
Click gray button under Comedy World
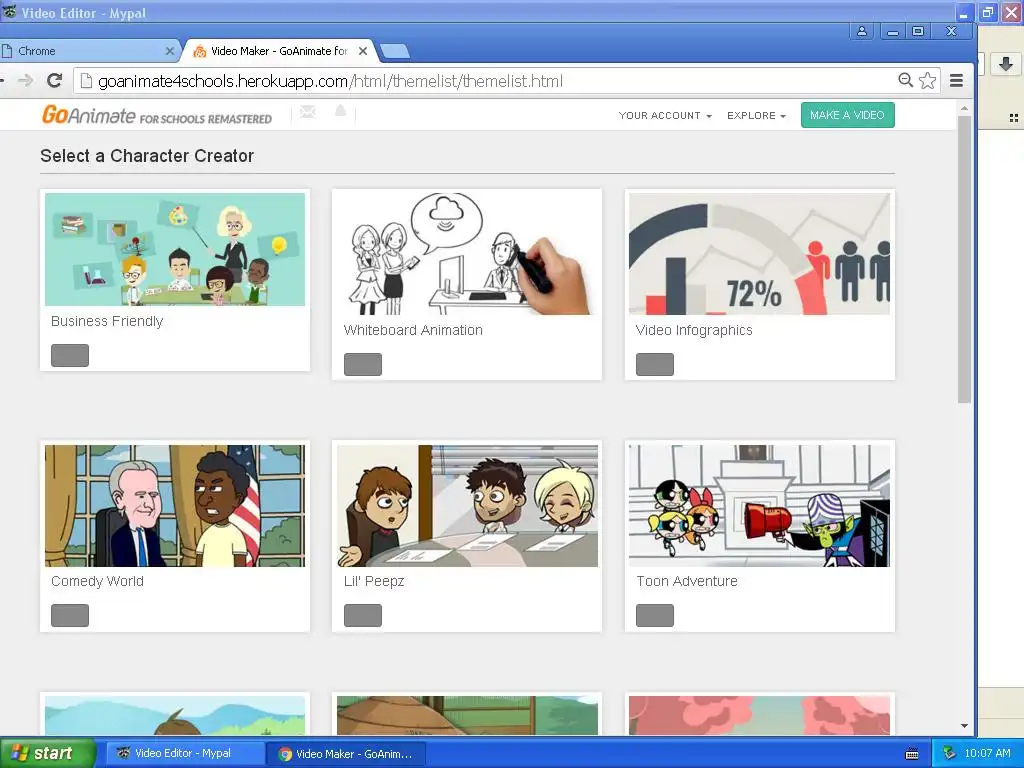(x=70, y=615)
